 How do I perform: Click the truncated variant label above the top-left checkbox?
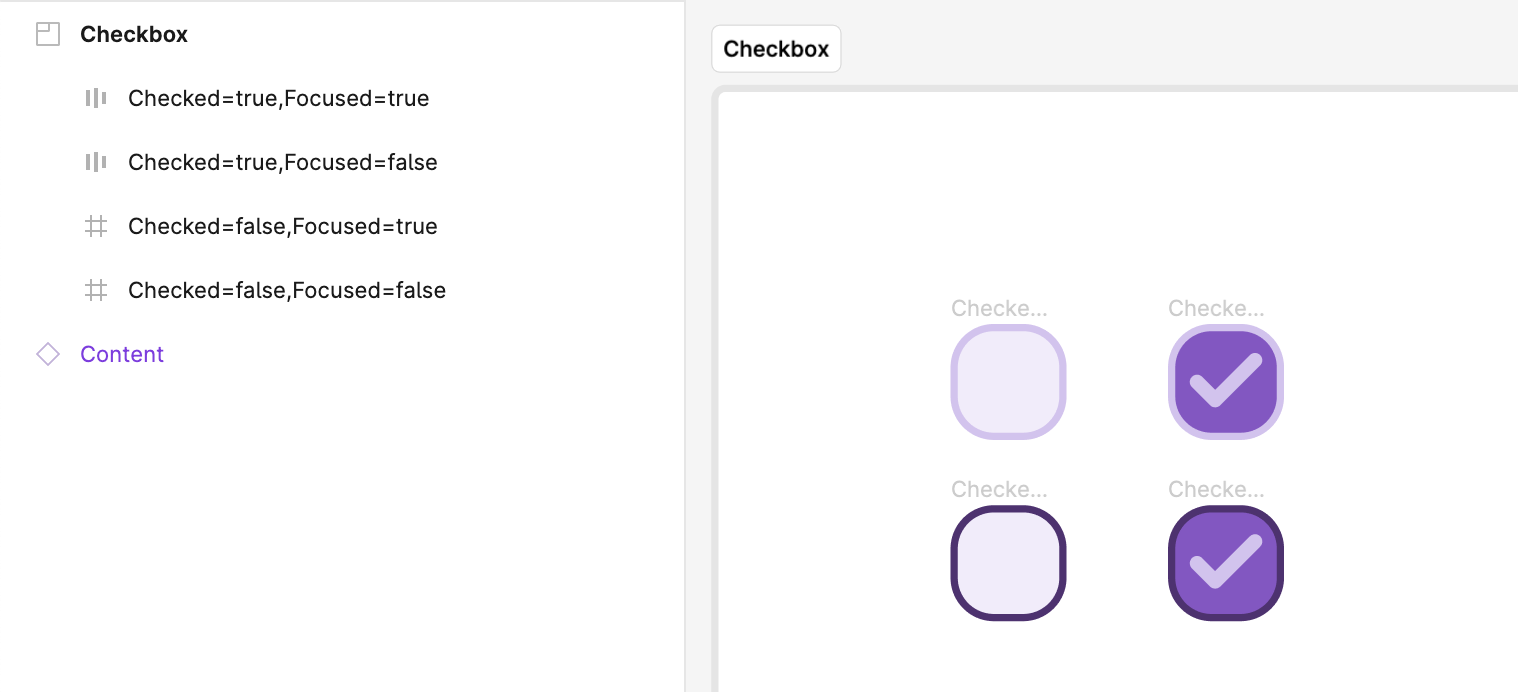tap(999, 308)
